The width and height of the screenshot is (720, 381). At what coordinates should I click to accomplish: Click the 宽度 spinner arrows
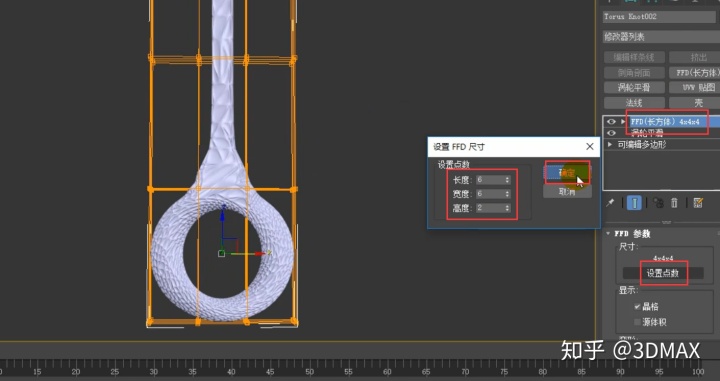(507, 194)
